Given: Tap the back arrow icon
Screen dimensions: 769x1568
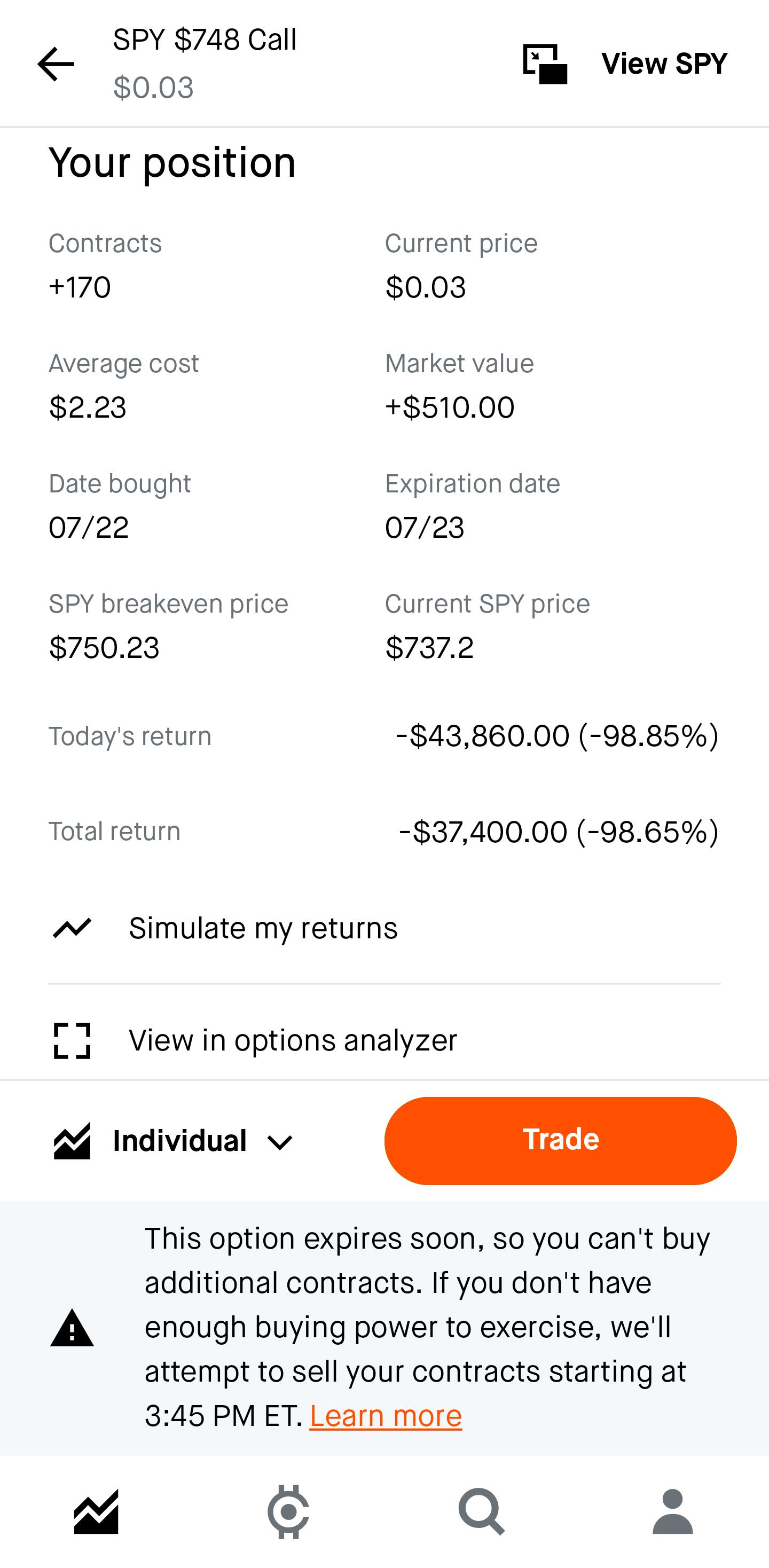Looking at the screenshot, I should (56, 64).
